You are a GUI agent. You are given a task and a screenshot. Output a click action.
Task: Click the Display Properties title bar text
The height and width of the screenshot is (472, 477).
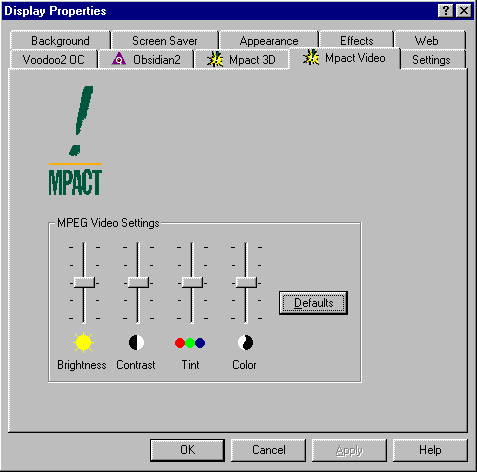[x=55, y=11]
